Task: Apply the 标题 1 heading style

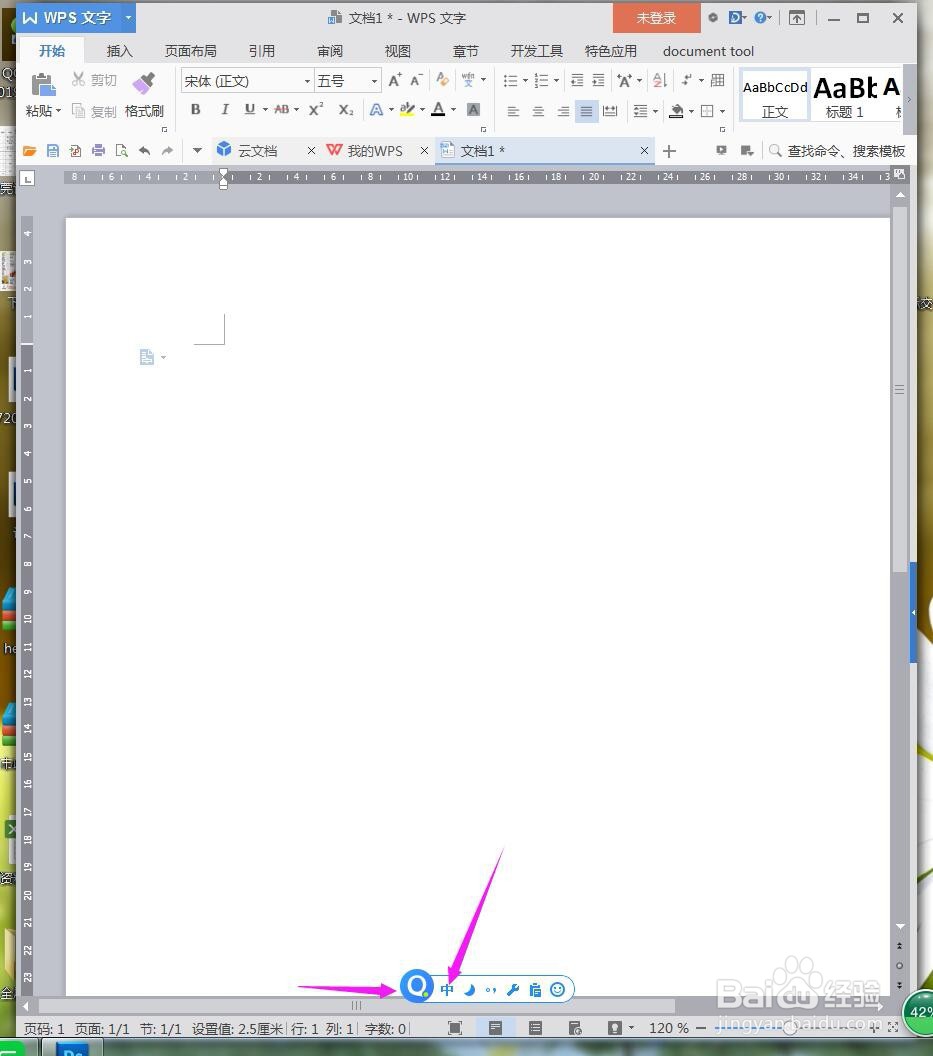Action: [845, 96]
